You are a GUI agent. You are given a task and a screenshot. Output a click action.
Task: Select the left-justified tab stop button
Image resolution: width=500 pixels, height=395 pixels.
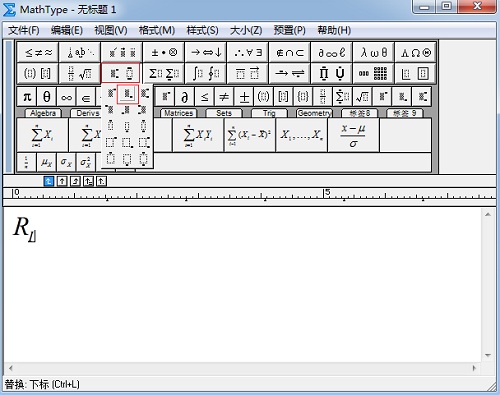49,181
